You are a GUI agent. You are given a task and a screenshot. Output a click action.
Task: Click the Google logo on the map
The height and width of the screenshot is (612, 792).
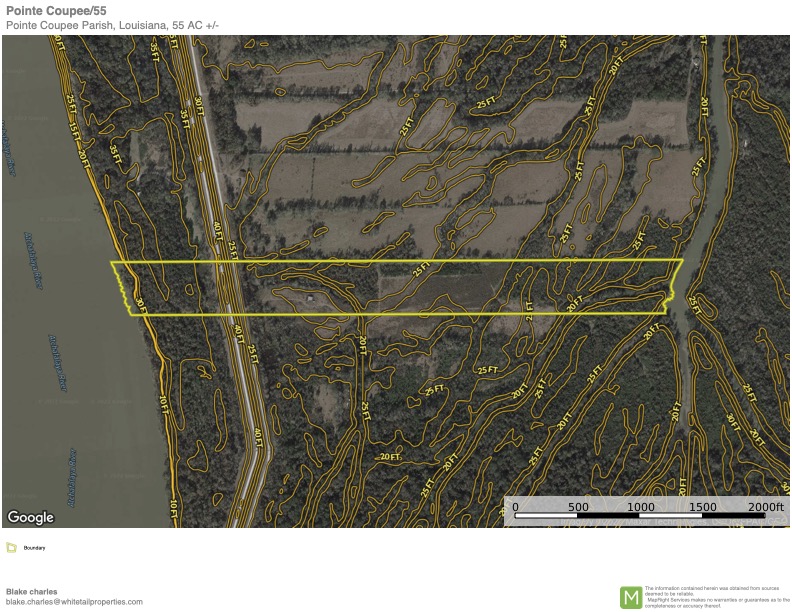pos(30,517)
